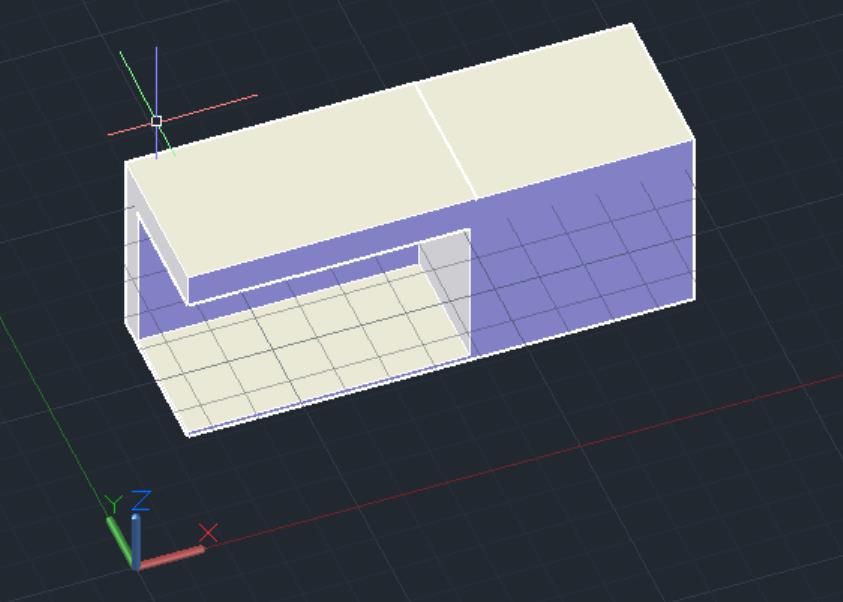This screenshot has width=843, height=602.
Task: Pick the right vertical corner edge of the box
Action: (x=694, y=220)
